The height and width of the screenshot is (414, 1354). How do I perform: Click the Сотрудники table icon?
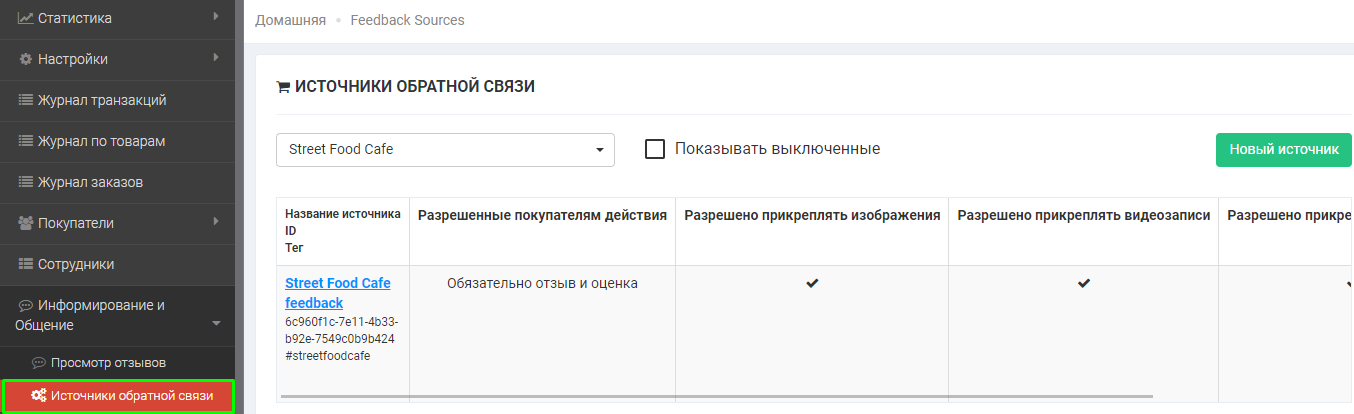coord(26,264)
